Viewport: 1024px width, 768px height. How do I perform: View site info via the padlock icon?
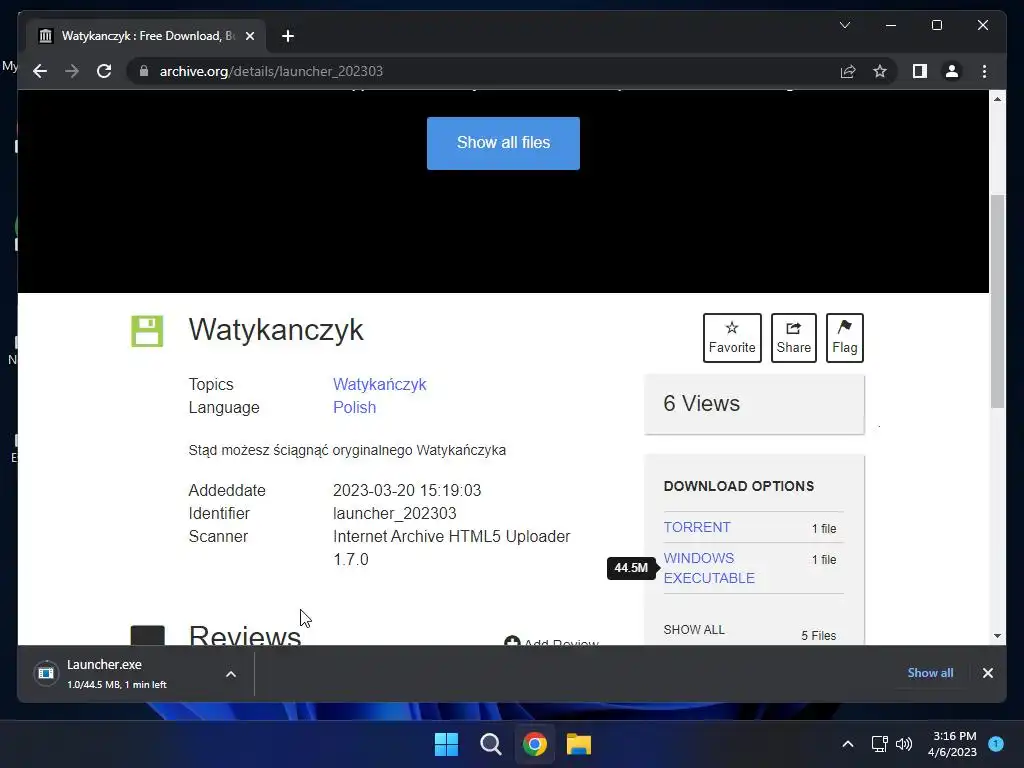pos(144,71)
